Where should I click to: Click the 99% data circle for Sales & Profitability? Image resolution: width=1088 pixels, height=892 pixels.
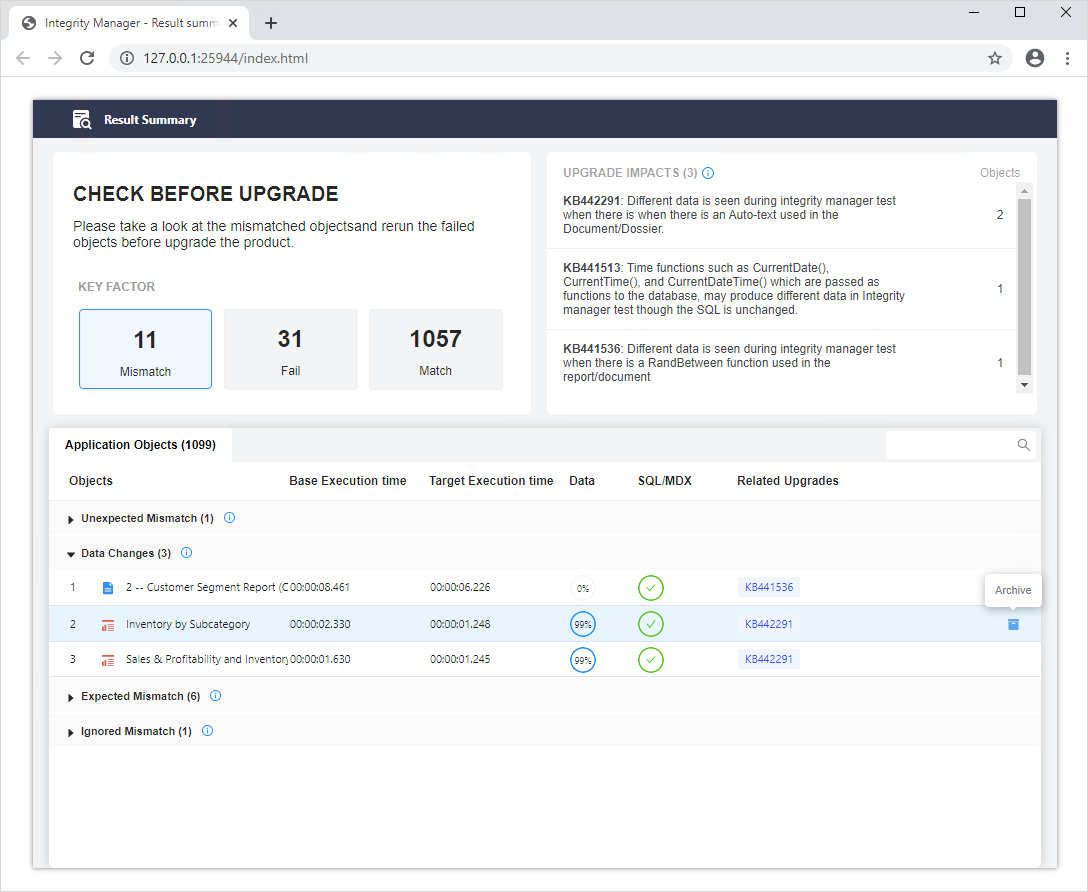582,660
